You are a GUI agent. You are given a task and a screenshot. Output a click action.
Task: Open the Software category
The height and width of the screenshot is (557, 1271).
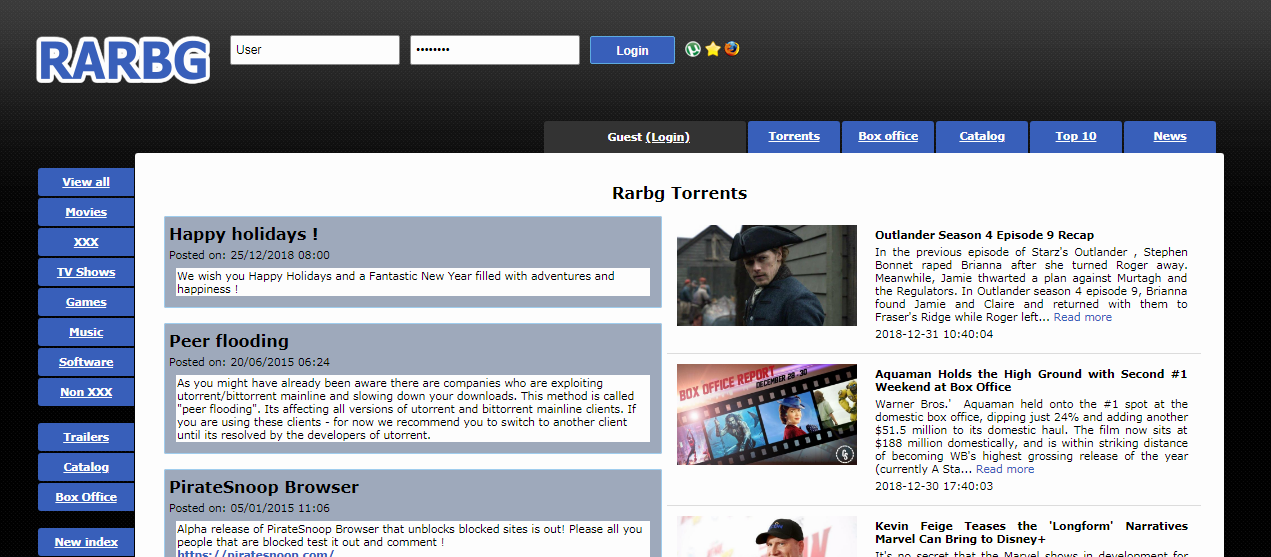pos(86,362)
